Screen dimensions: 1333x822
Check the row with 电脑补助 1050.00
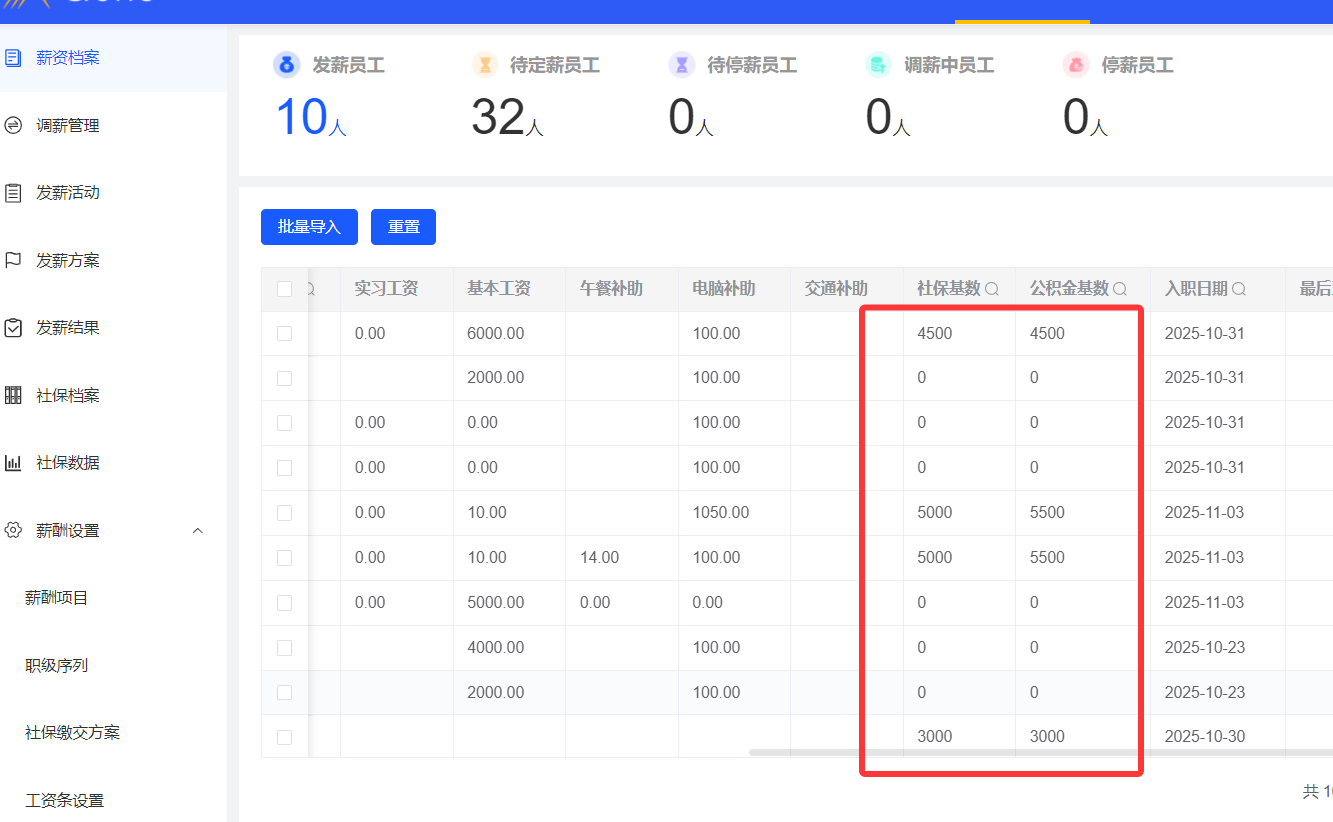(284, 513)
